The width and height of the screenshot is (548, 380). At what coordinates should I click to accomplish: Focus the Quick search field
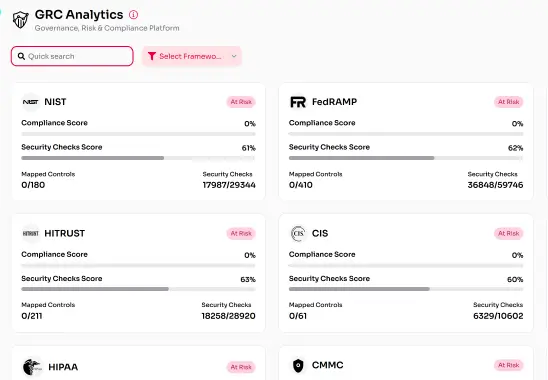click(x=72, y=56)
